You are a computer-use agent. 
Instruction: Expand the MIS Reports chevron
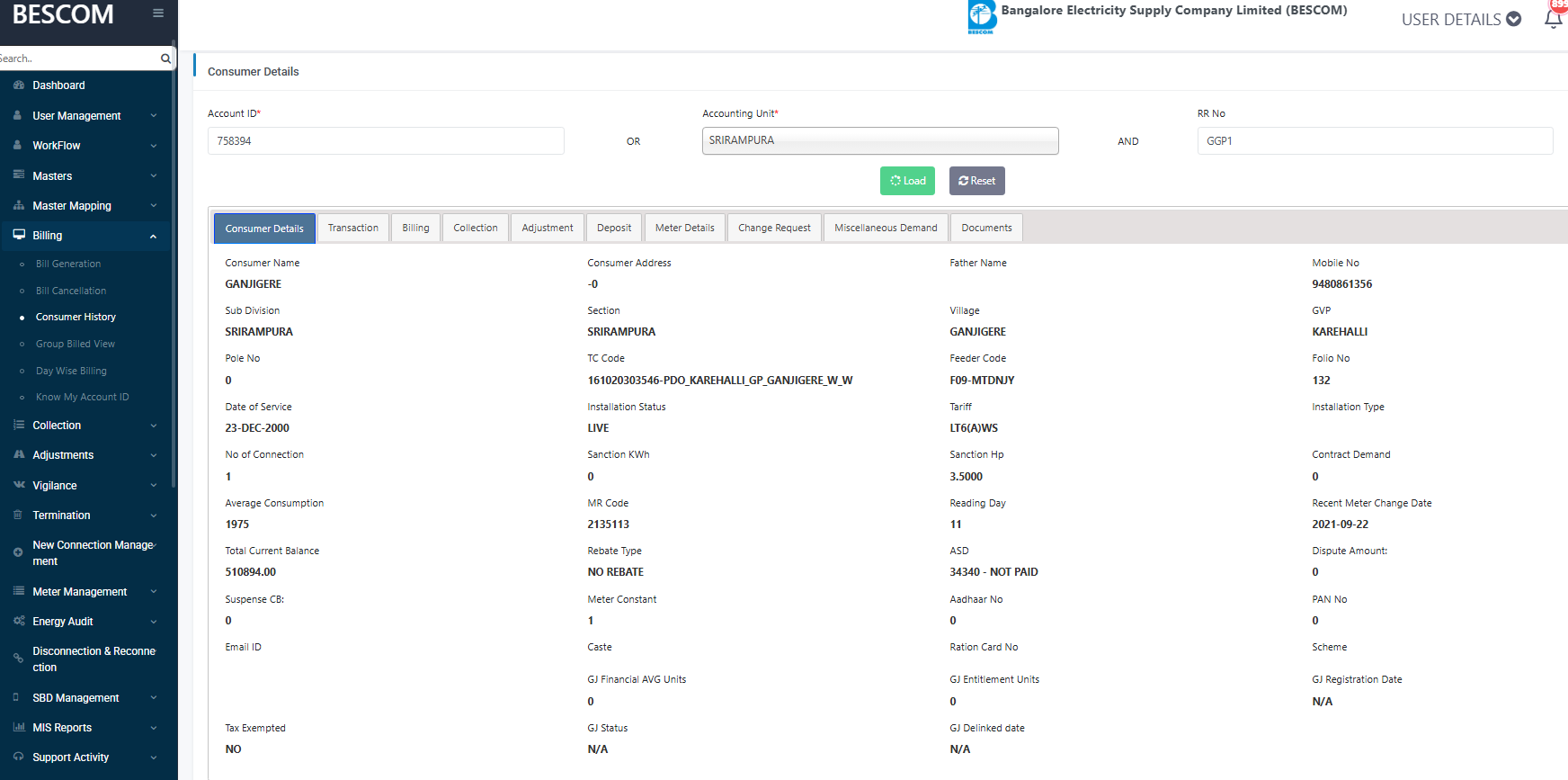point(154,728)
